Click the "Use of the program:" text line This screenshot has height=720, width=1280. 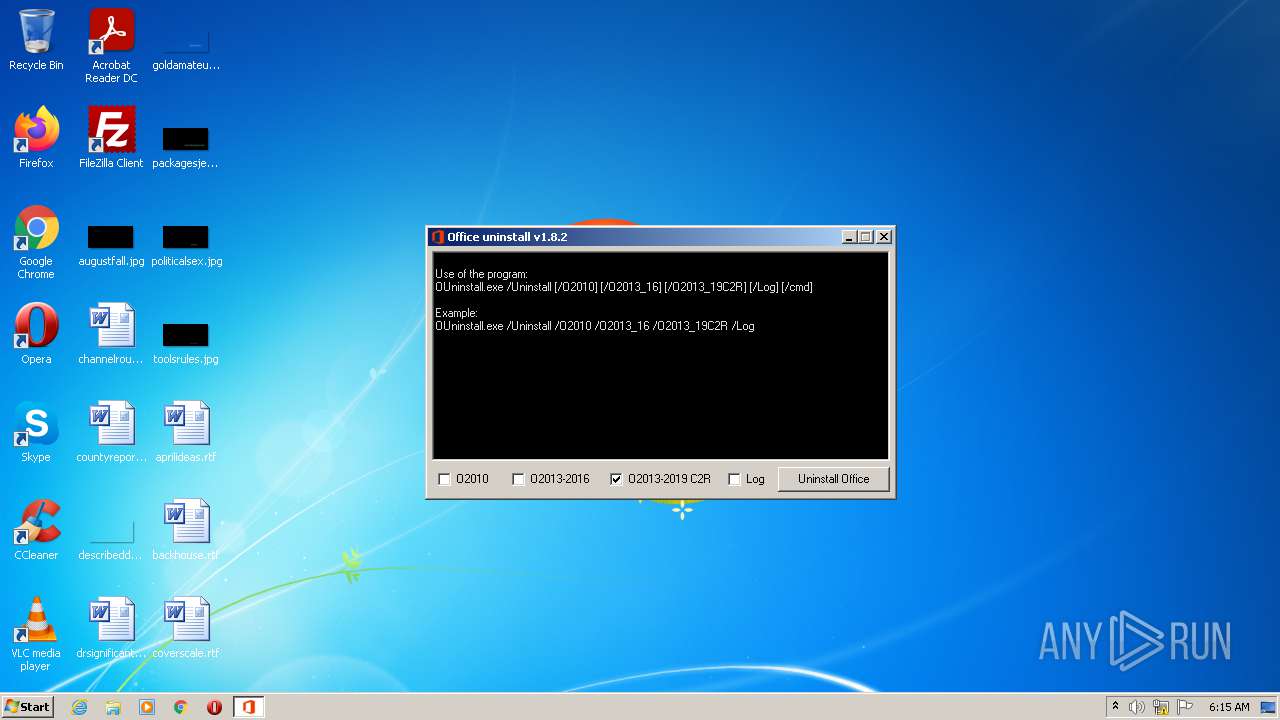(481, 274)
